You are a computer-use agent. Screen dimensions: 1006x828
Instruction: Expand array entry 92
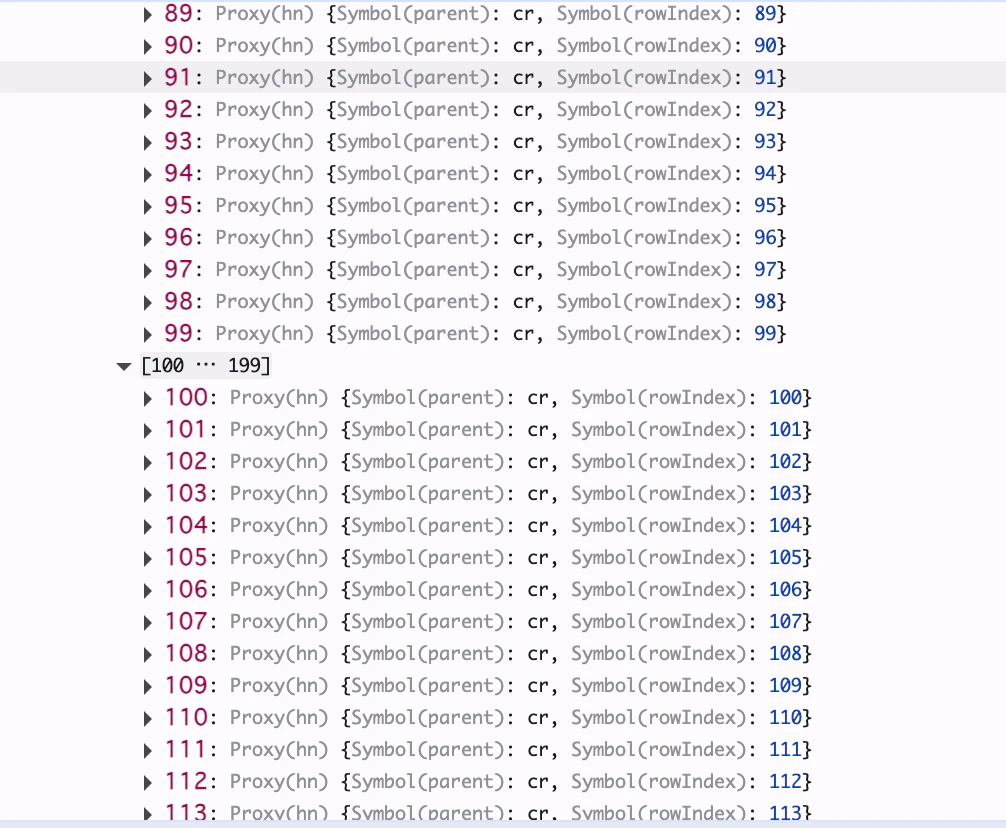point(148,110)
